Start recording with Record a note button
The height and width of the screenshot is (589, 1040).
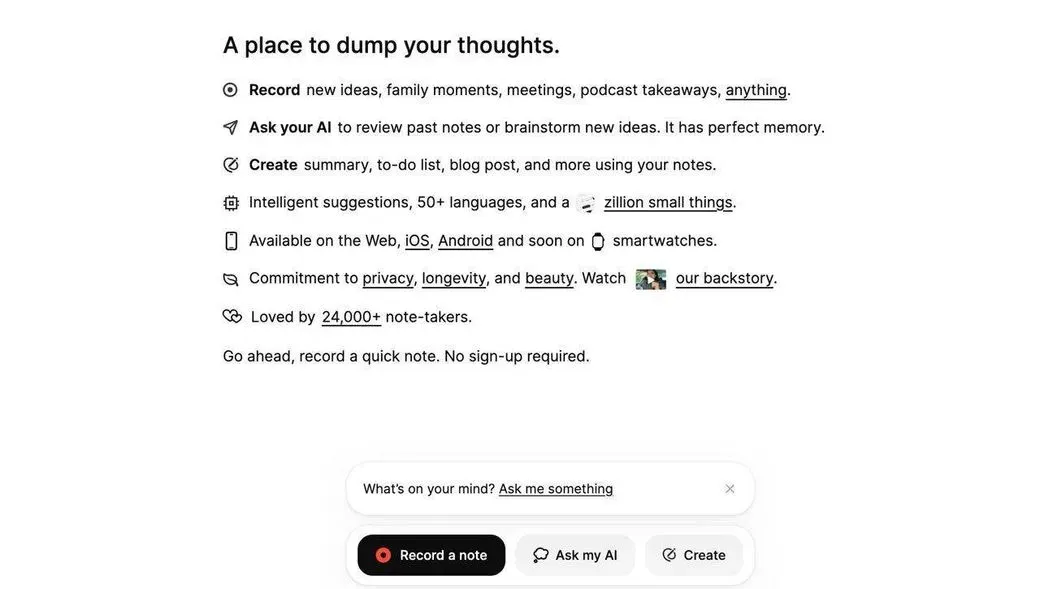click(431, 555)
